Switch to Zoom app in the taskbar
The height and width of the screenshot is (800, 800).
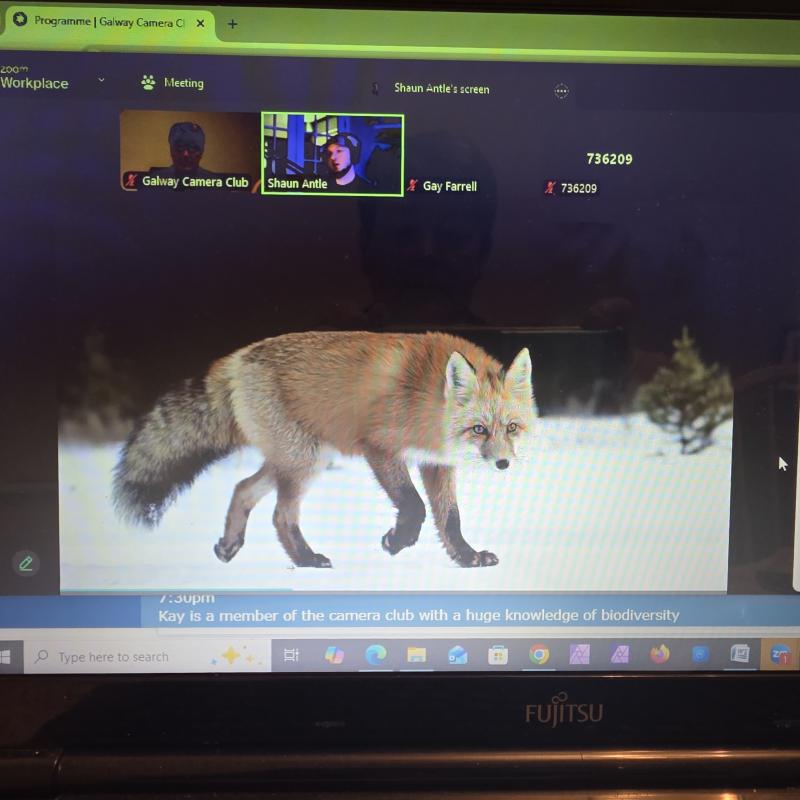780,654
